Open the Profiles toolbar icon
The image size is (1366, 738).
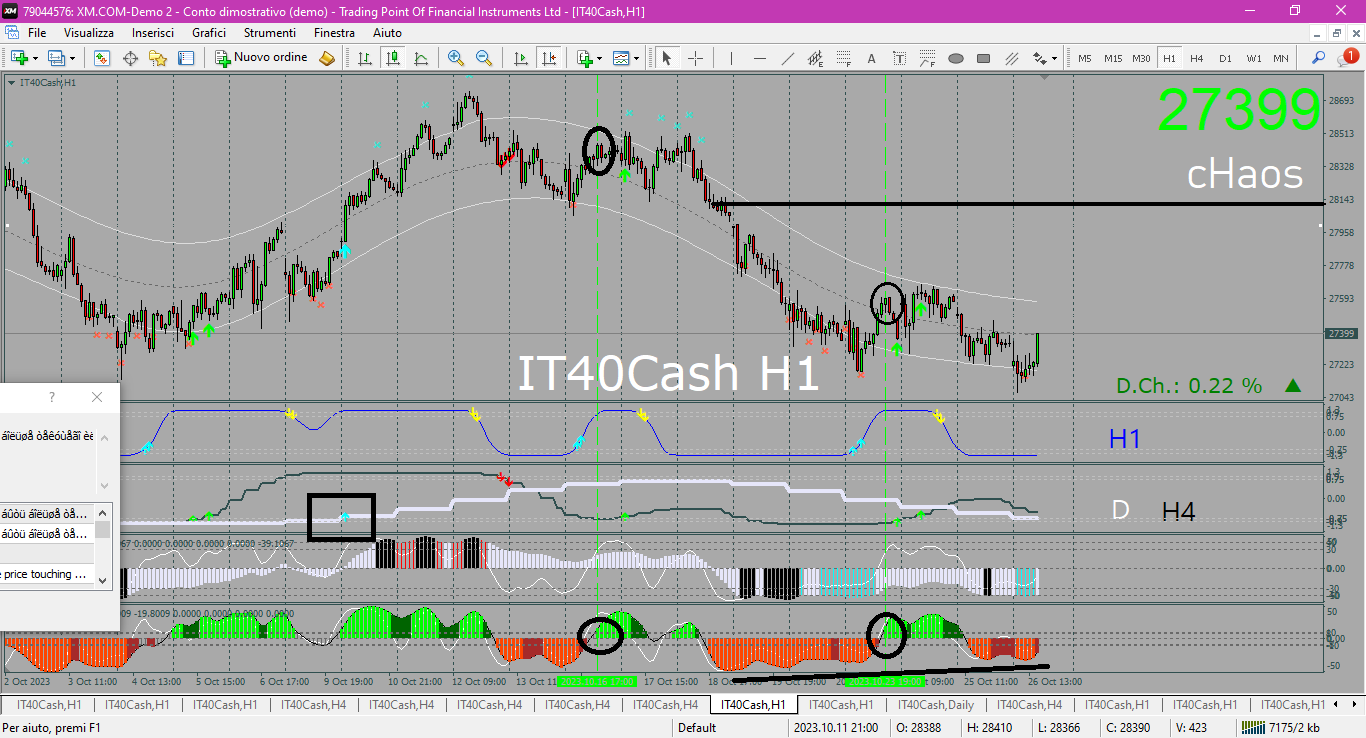click(56, 58)
